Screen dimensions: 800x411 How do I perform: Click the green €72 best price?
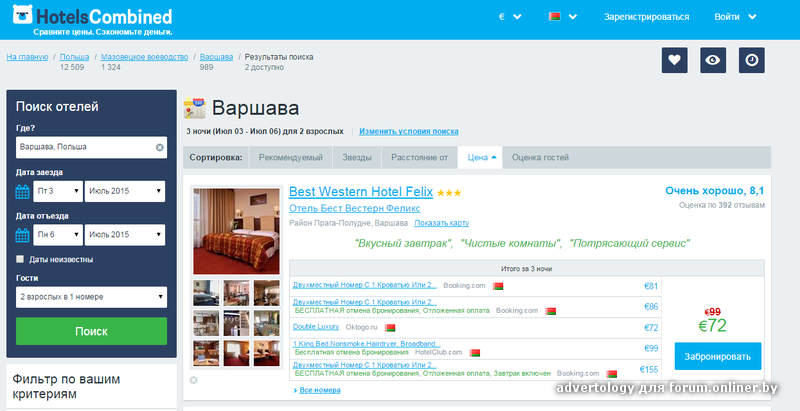click(x=712, y=325)
